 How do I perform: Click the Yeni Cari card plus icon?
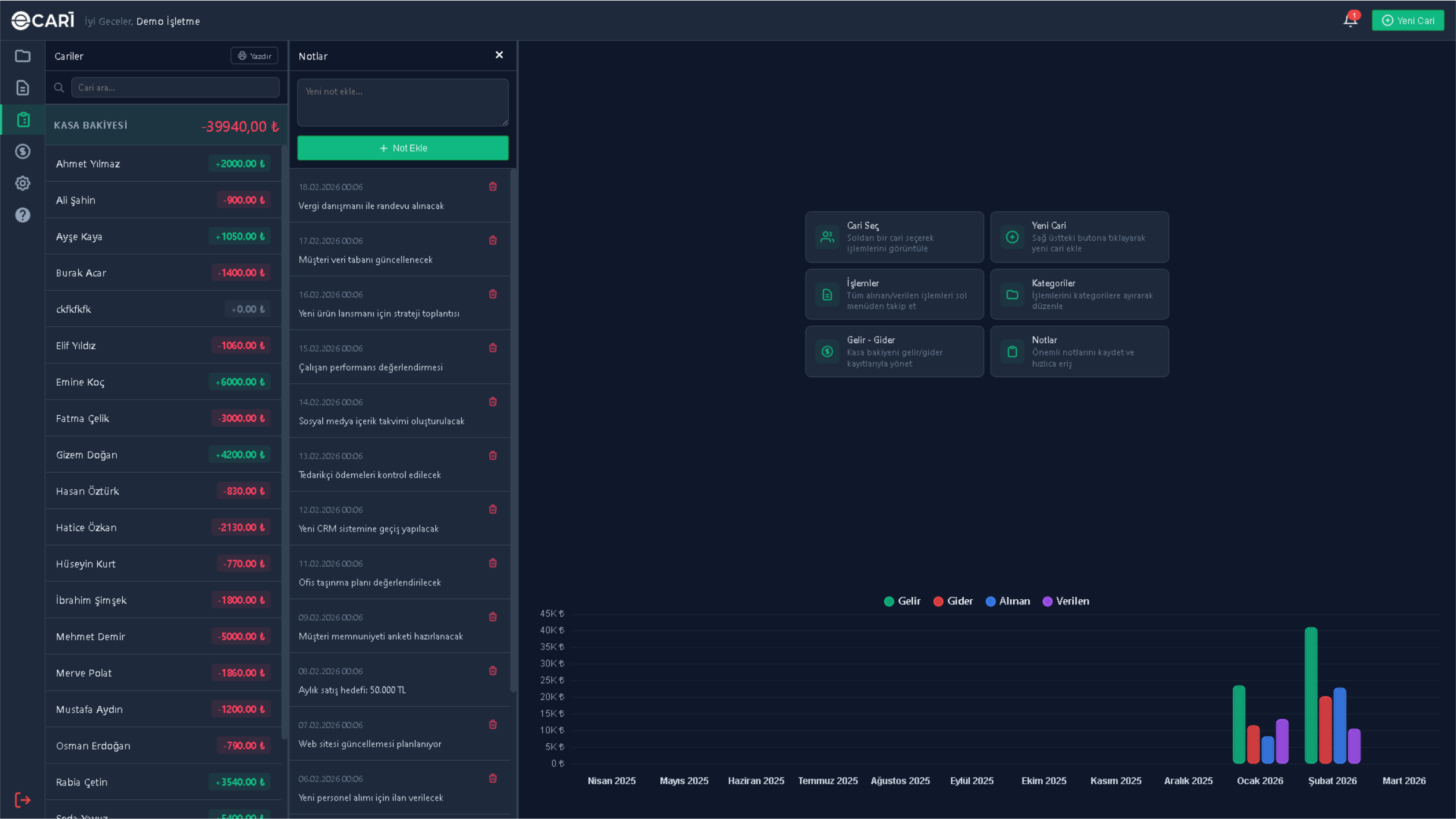[1012, 237]
